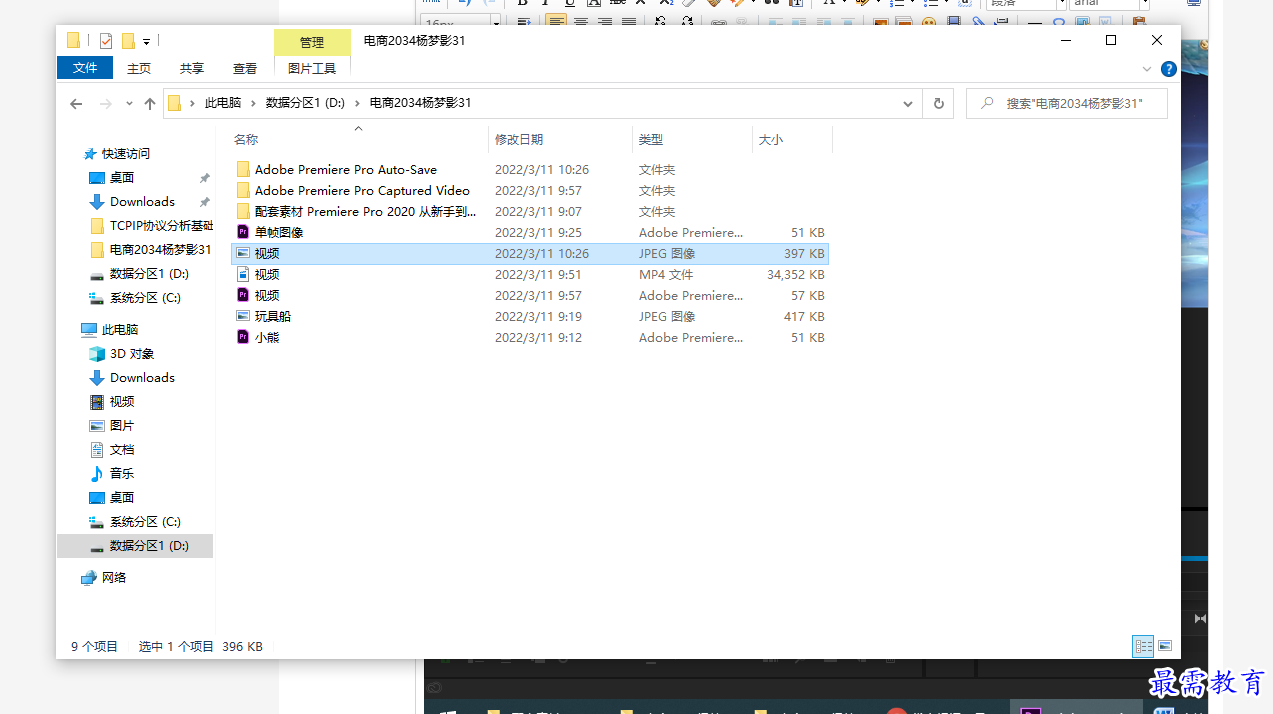This screenshot has height=714, width=1273.
Task: Select 此电脑 in the navigation pane
Action: tap(120, 330)
